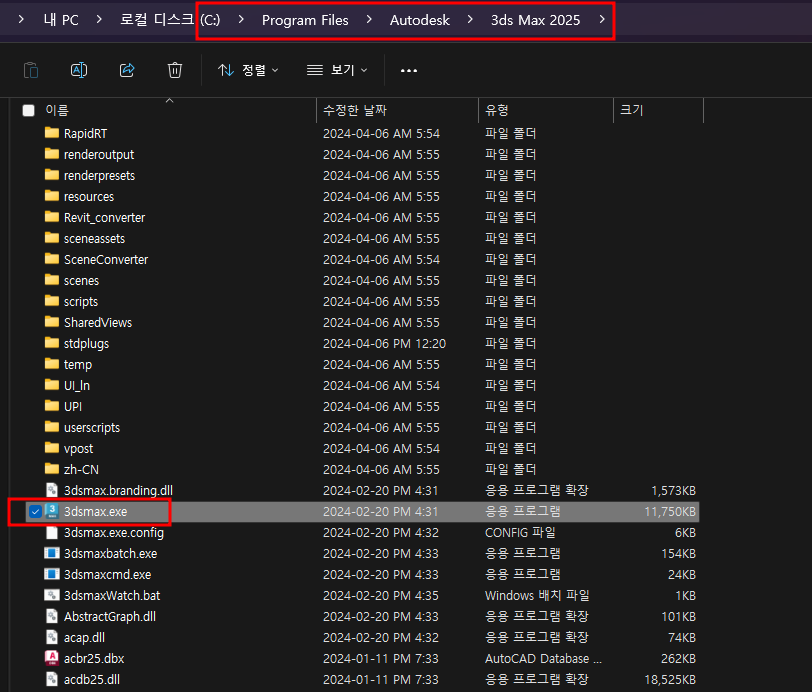812x692 pixels.
Task: Expand chevron after 3ds Max 2025 breadcrumb
Action: pyautogui.click(x=602, y=20)
